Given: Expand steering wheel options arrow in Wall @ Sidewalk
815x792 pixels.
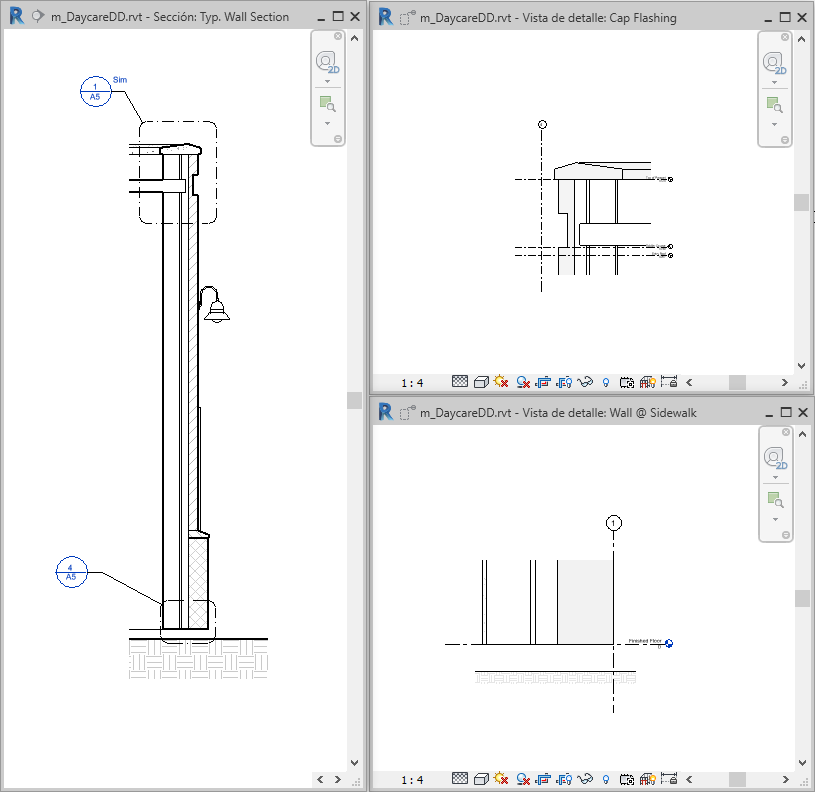Looking at the screenshot, I should (x=775, y=478).
